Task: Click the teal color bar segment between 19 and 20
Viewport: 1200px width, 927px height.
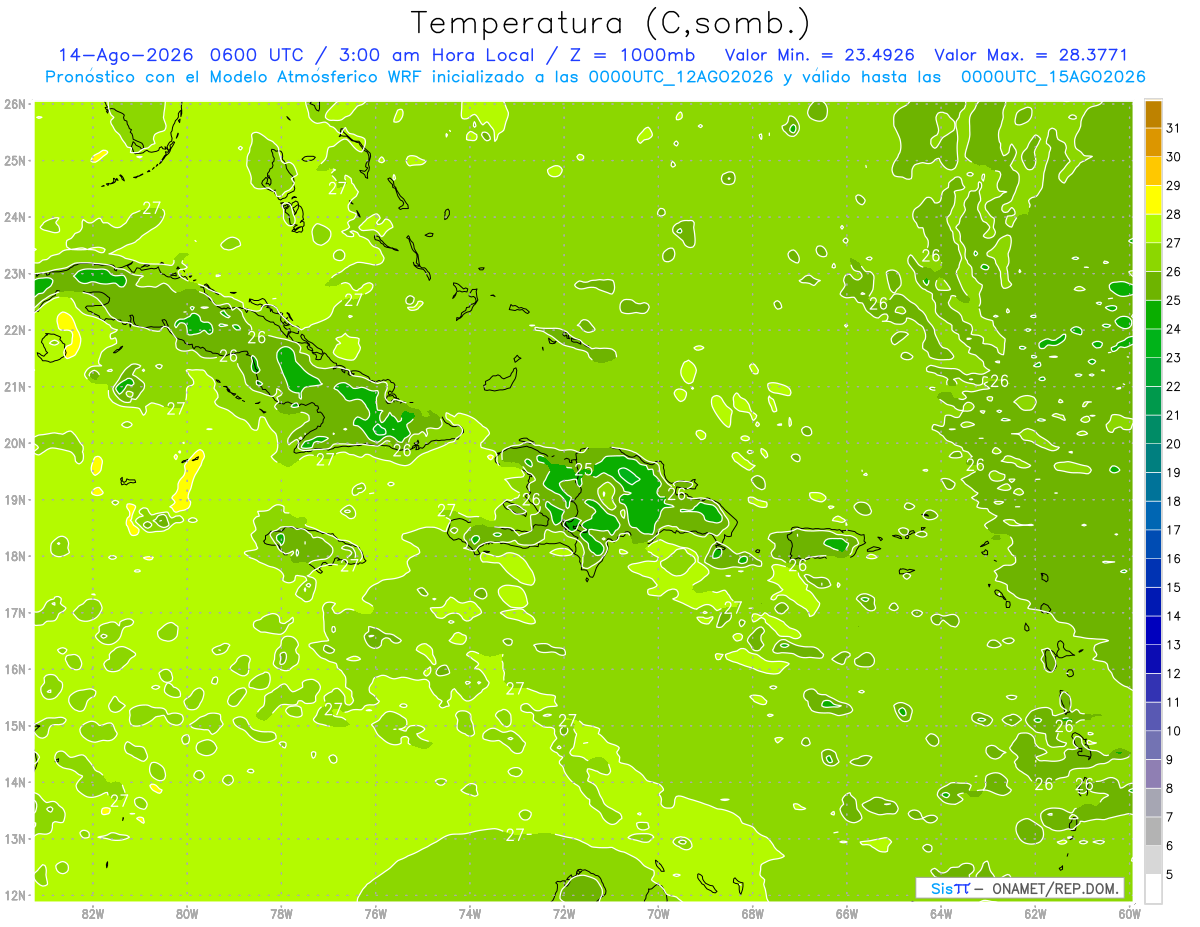Action: pyautogui.click(x=1153, y=458)
